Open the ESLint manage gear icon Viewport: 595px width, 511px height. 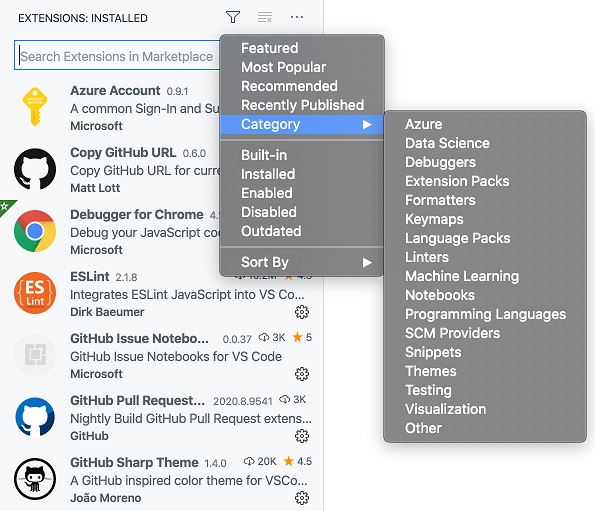click(302, 312)
